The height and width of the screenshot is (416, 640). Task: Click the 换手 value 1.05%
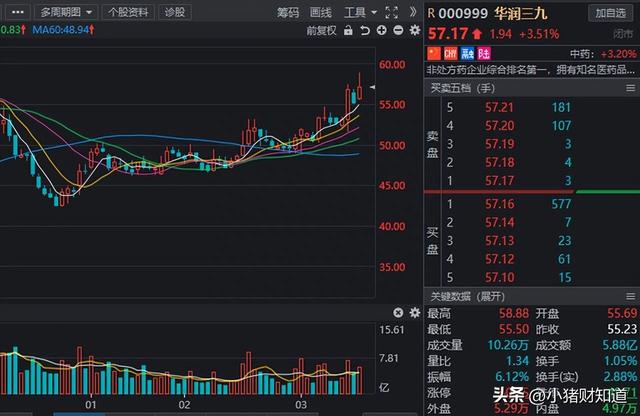point(620,361)
